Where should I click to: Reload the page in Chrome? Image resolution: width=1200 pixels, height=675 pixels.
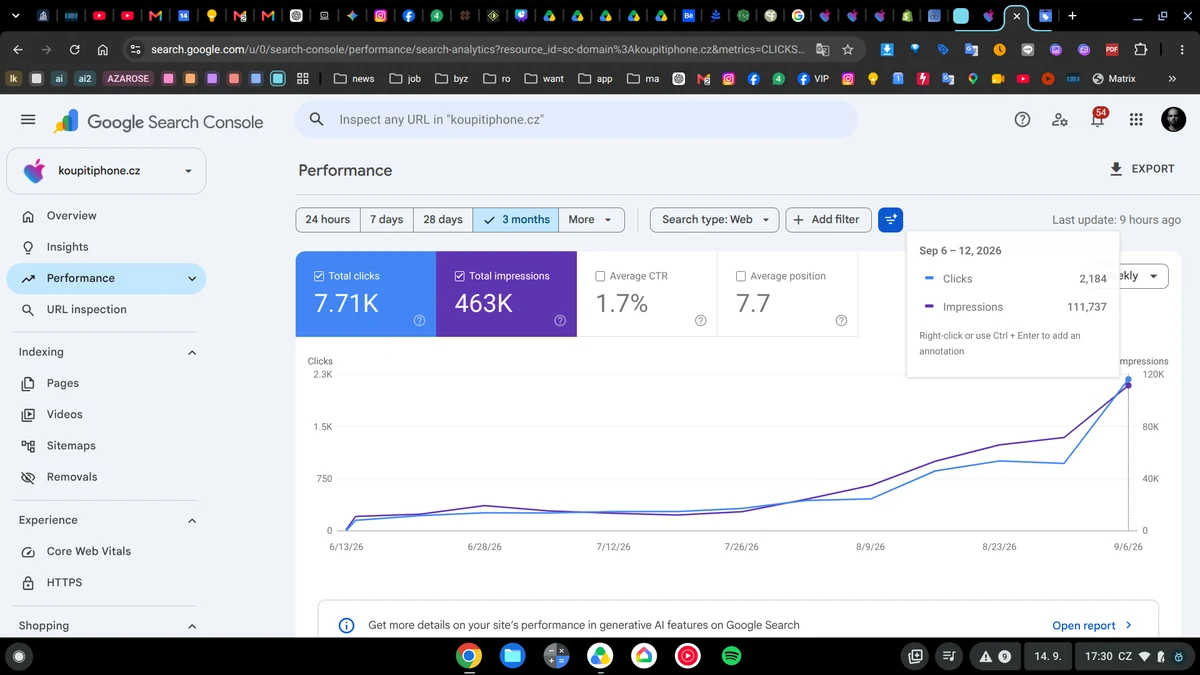click(x=75, y=49)
